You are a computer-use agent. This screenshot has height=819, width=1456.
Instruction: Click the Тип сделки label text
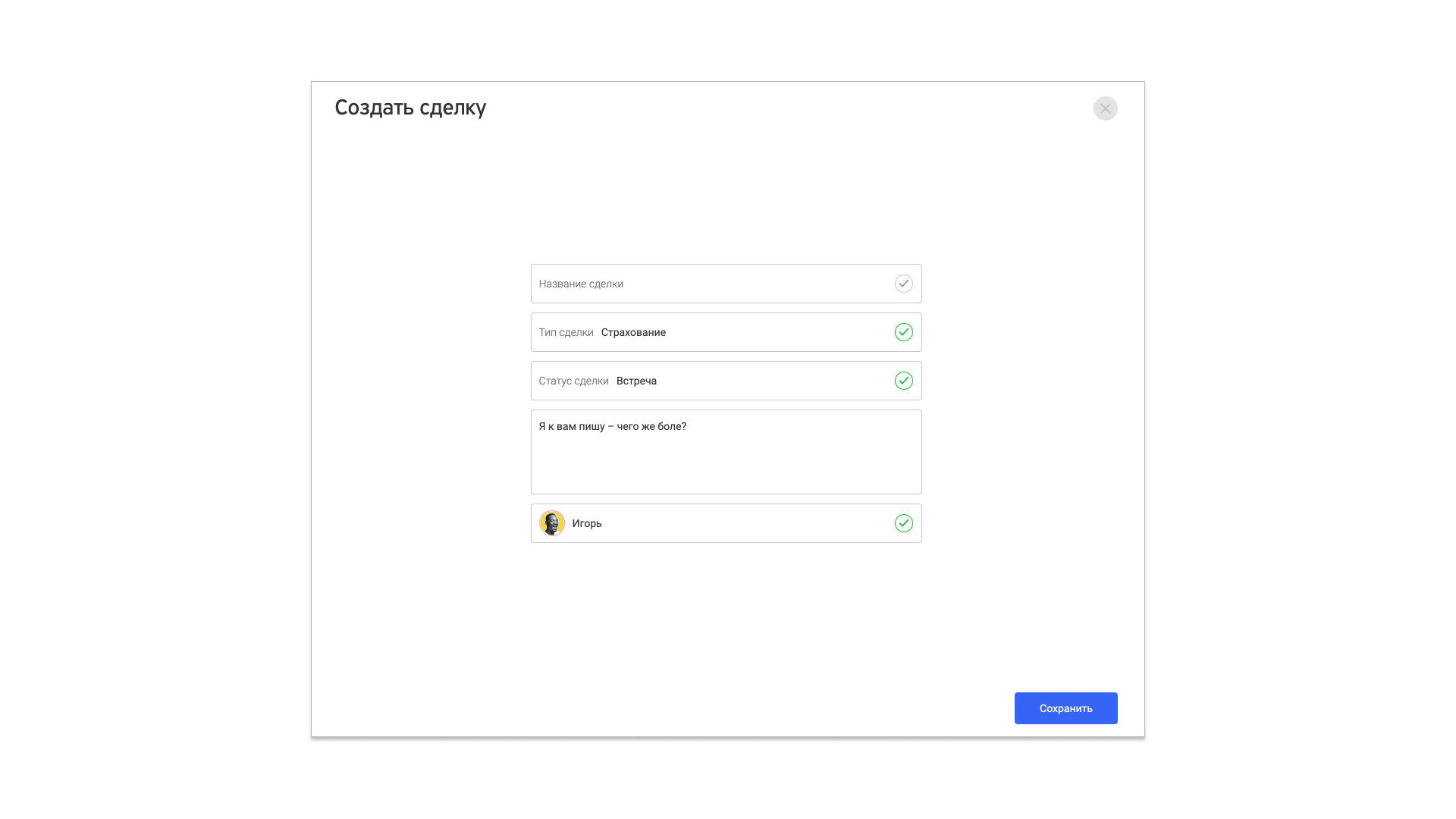[x=566, y=332]
